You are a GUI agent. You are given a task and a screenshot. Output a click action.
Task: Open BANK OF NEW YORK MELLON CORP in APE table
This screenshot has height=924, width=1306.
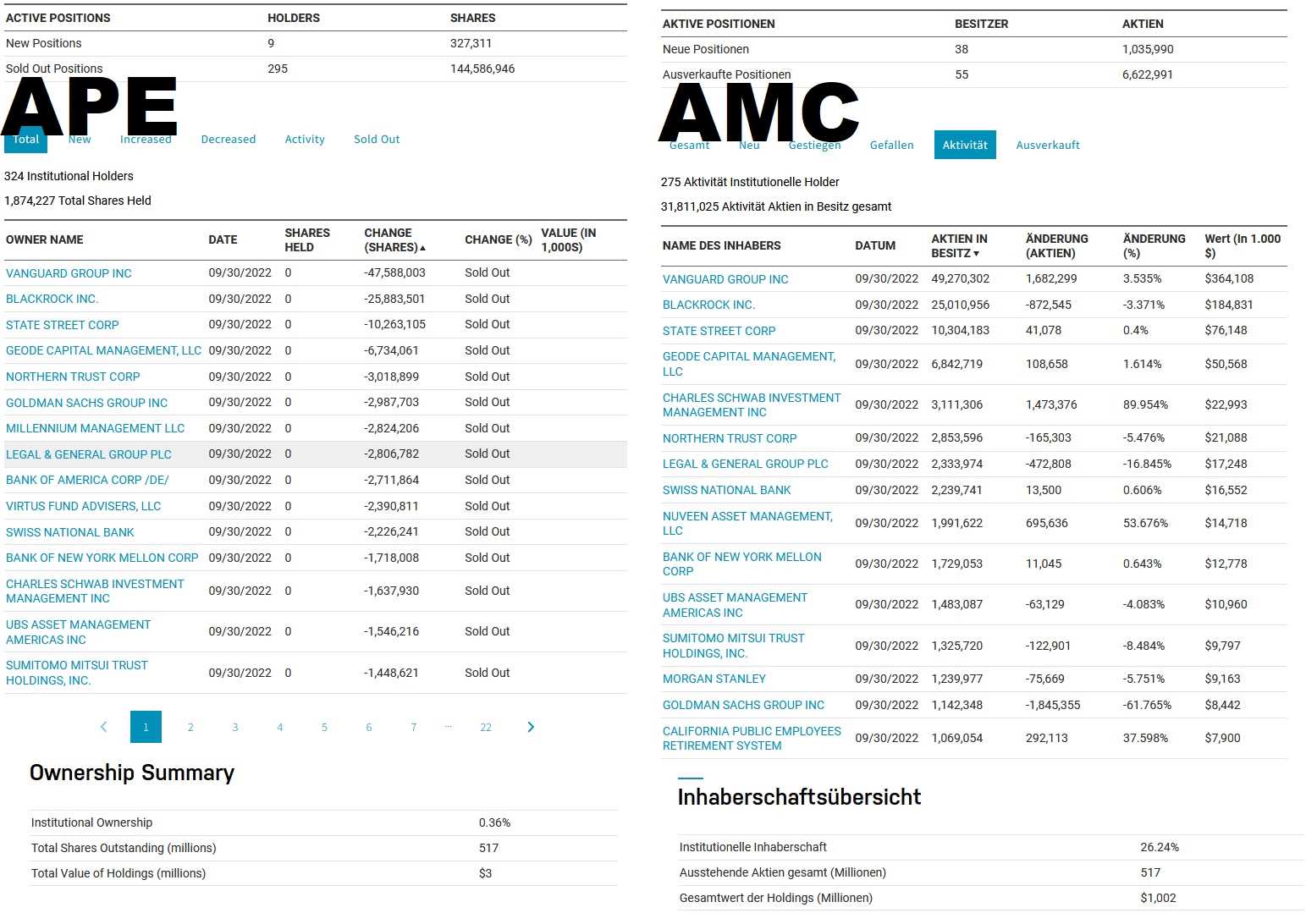coord(102,558)
